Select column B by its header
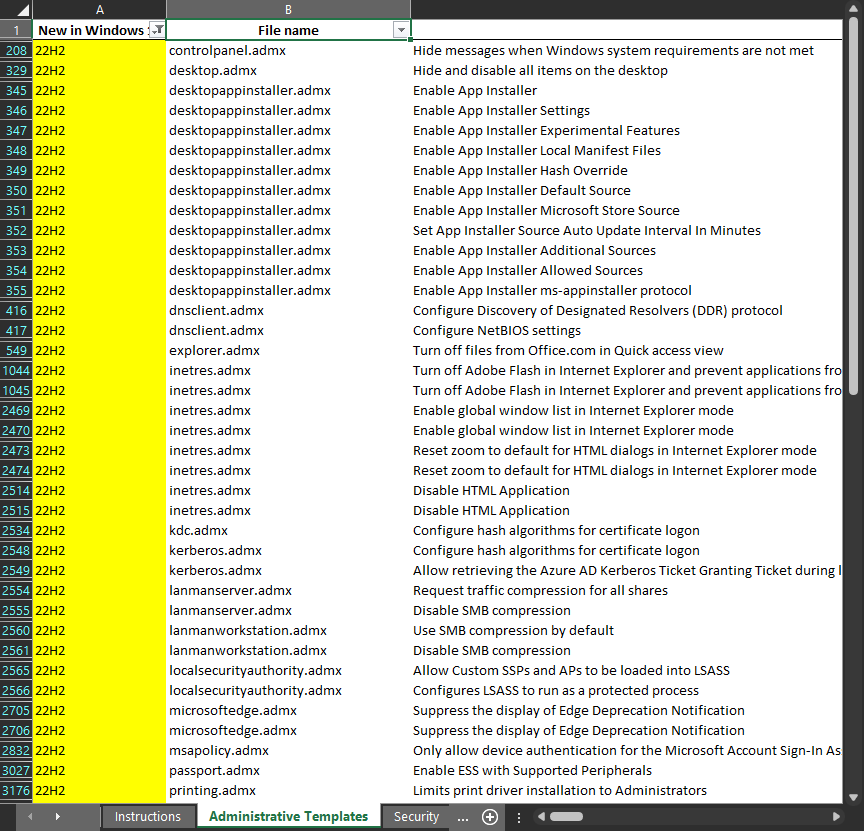This screenshot has height=831, width=864. pos(288,10)
